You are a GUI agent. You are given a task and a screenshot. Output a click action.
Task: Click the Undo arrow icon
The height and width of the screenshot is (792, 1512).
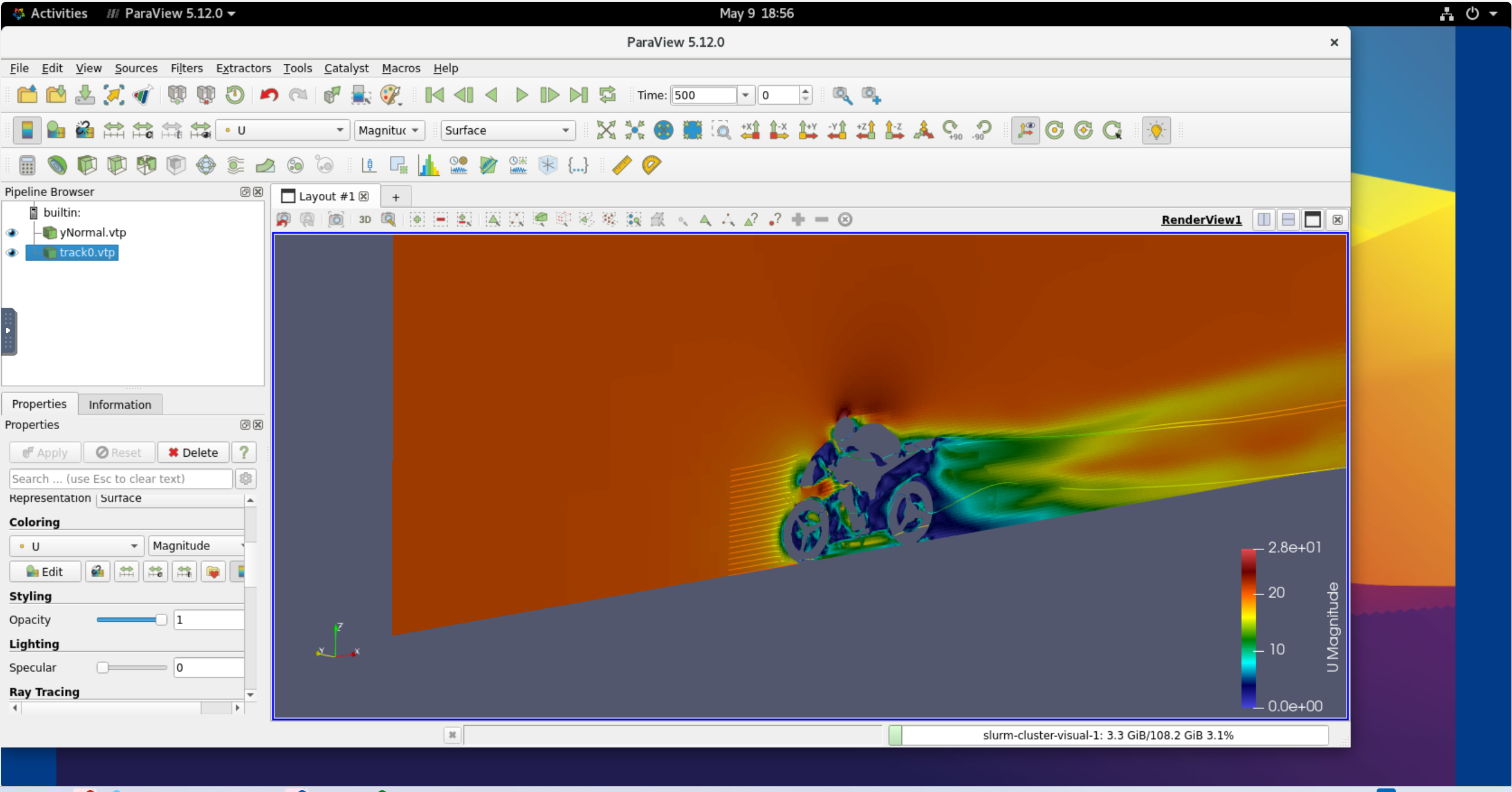click(x=269, y=95)
